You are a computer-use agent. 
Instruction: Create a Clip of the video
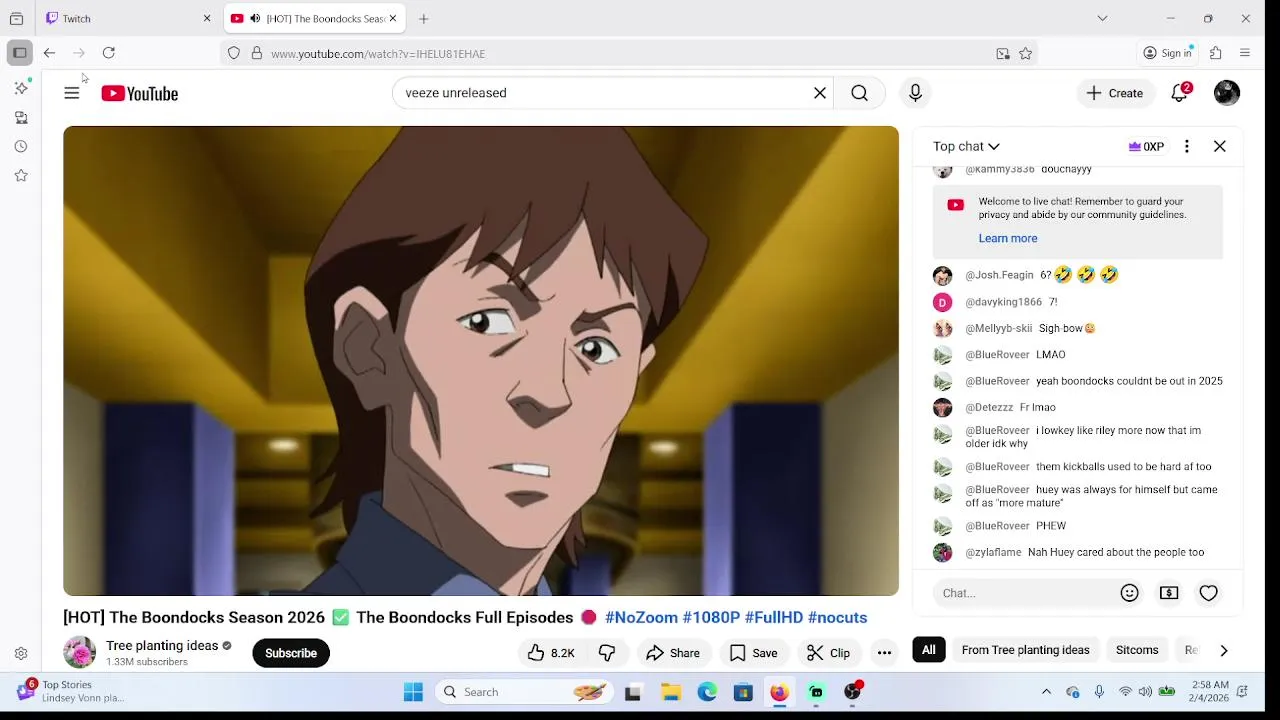[829, 653]
